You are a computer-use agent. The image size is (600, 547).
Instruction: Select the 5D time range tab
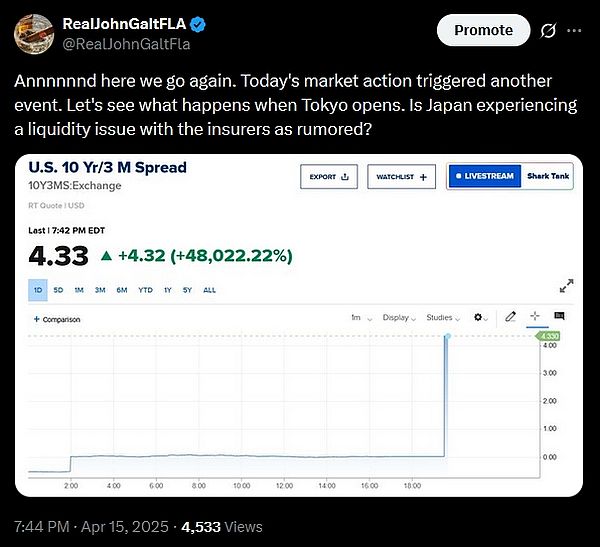click(59, 289)
